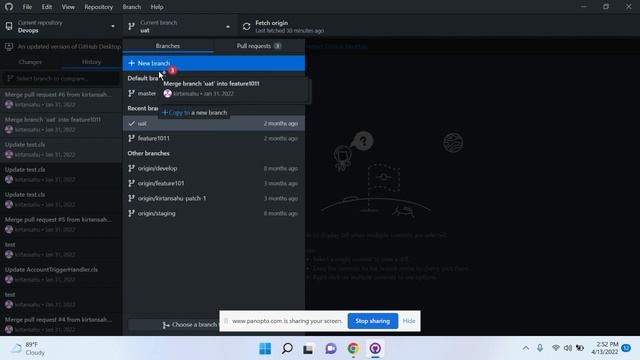640x360 pixels.
Task: Open the Repository menu
Action: (x=98, y=7)
